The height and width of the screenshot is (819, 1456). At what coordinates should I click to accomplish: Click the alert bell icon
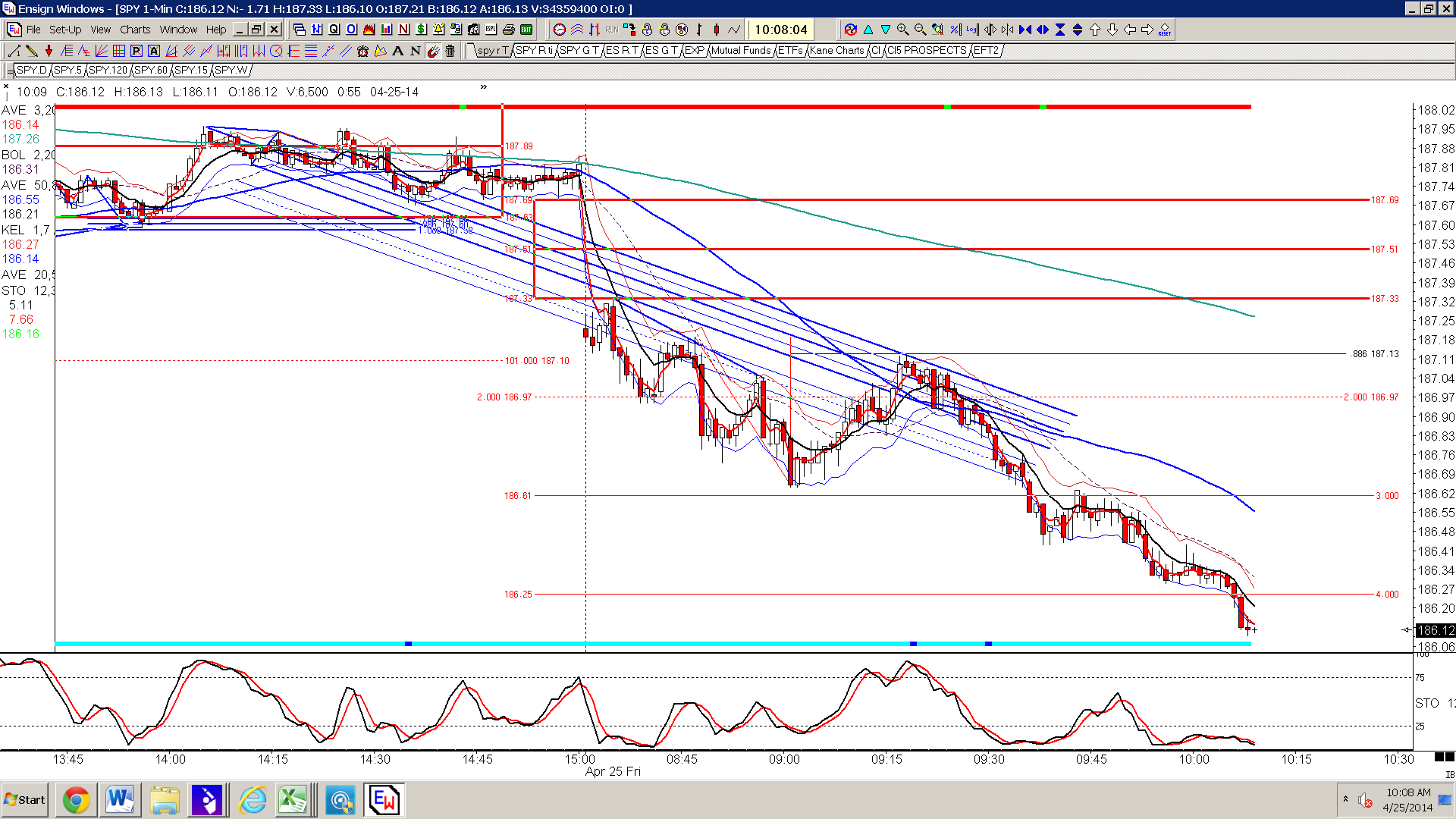[x=438, y=30]
